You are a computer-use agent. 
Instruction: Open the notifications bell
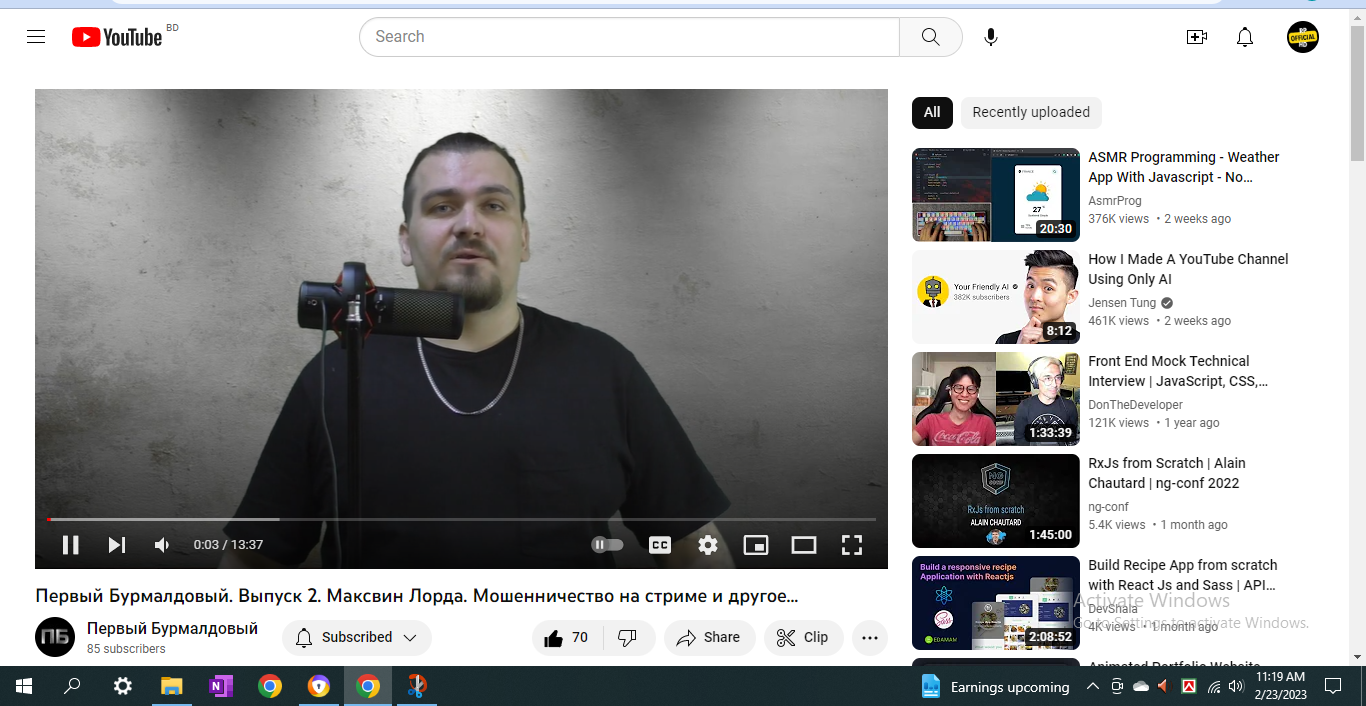click(x=1245, y=37)
